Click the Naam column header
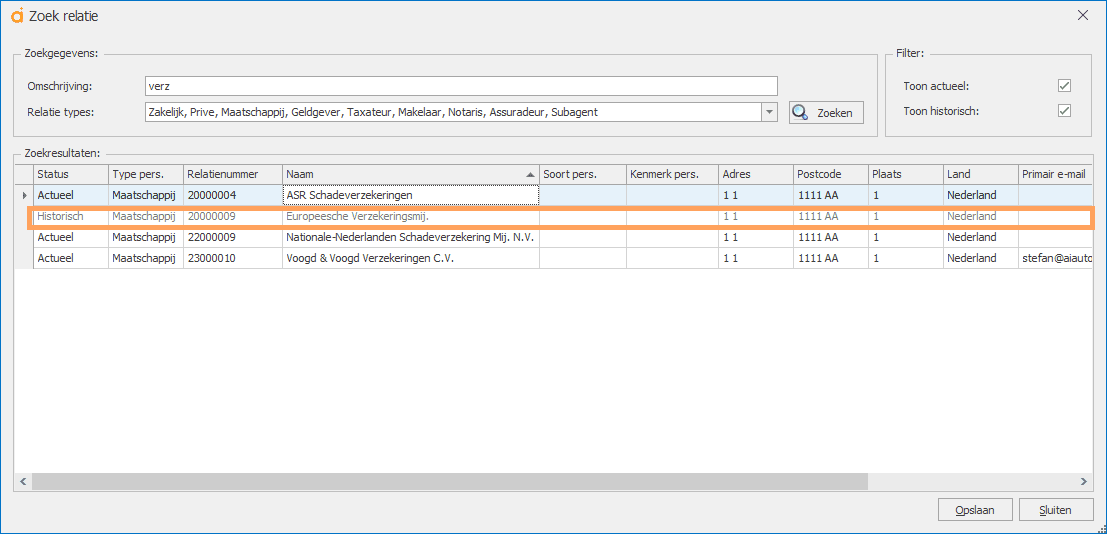 pos(411,174)
